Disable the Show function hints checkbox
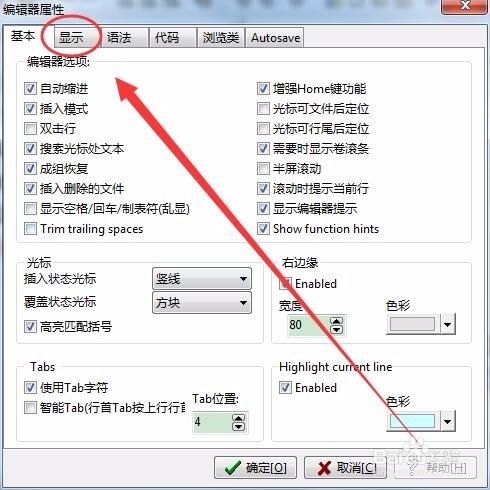The height and width of the screenshot is (490, 490). click(x=263, y=229)
